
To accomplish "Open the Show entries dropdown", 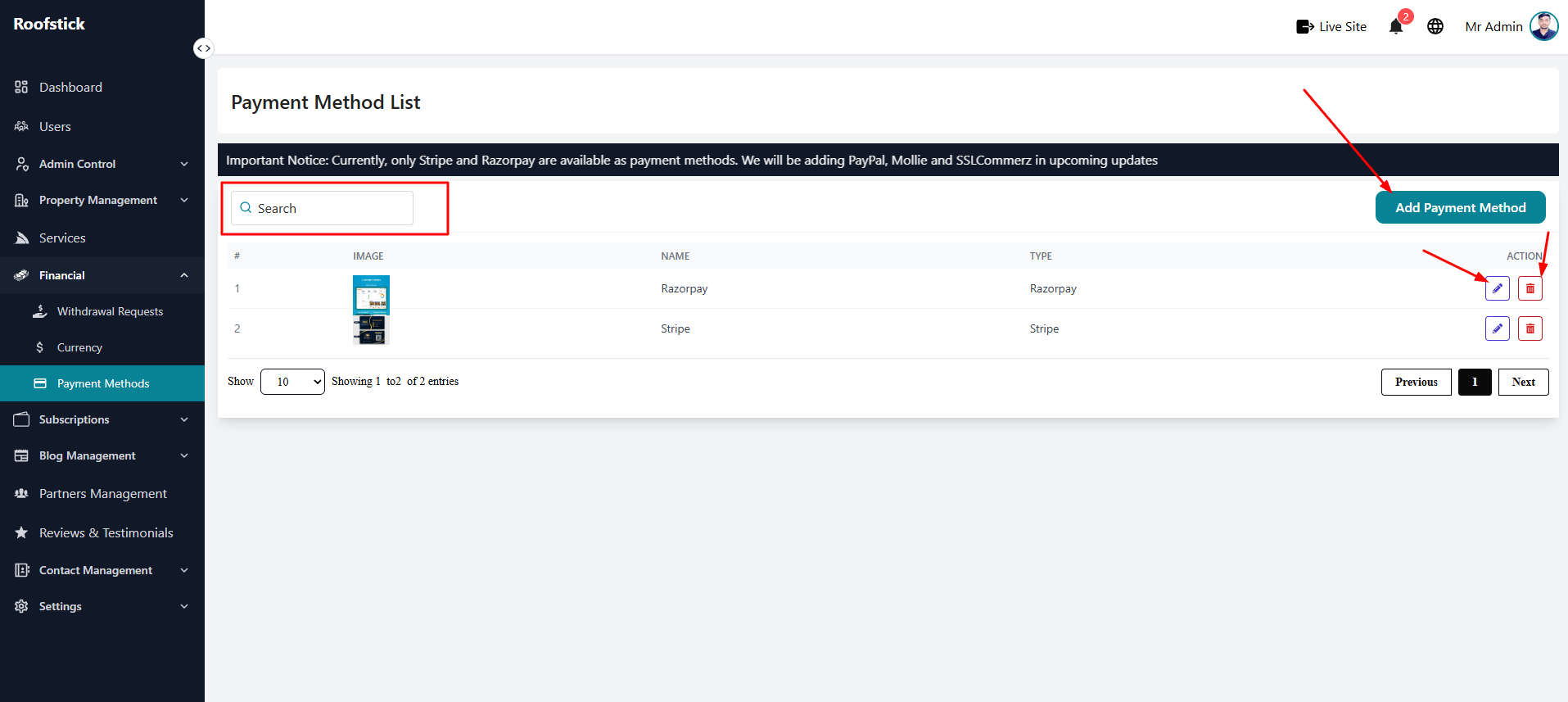I will [x=292, y=382].
